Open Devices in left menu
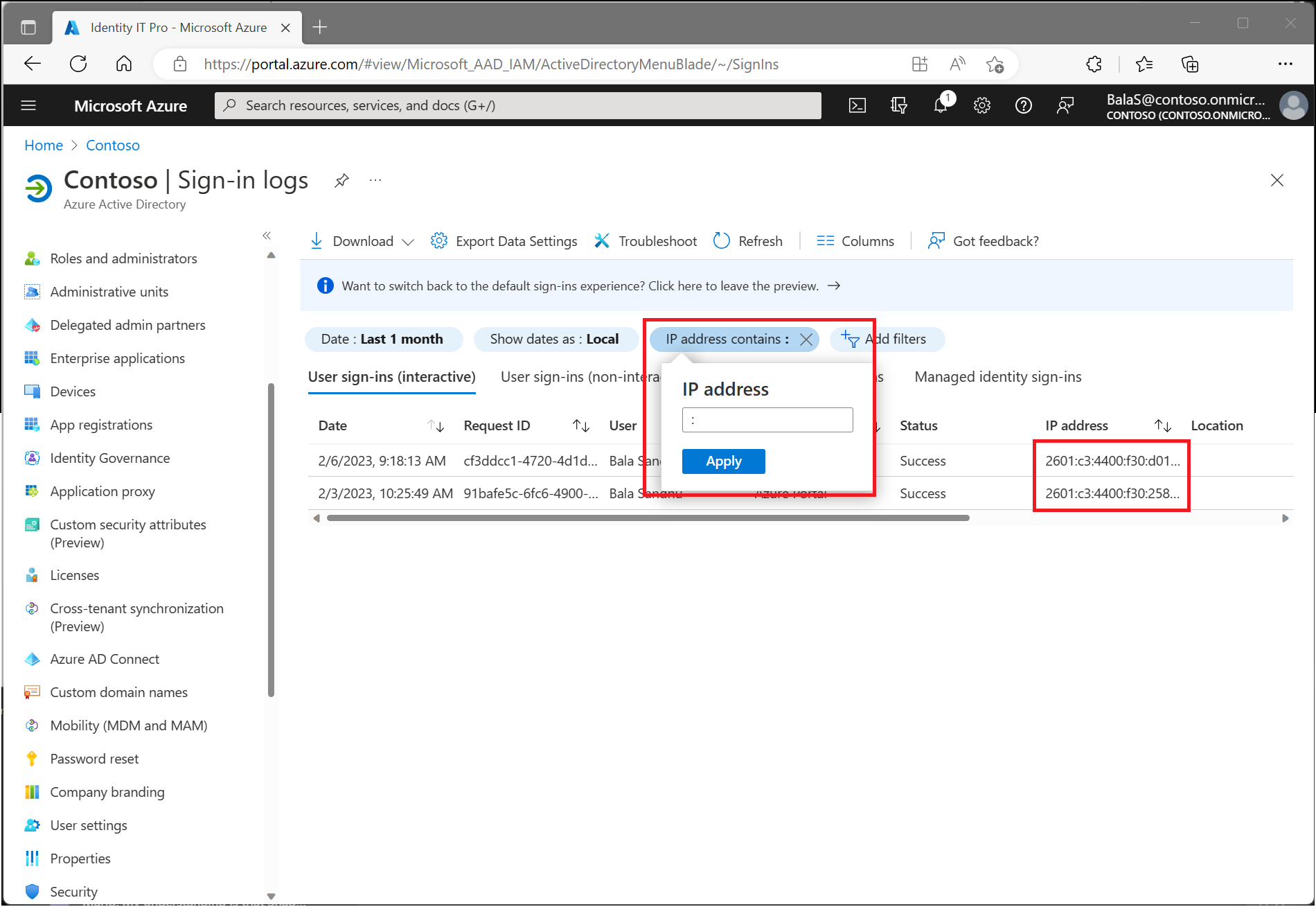Viewport: 1316px width, 907px height. pos(73,391)
